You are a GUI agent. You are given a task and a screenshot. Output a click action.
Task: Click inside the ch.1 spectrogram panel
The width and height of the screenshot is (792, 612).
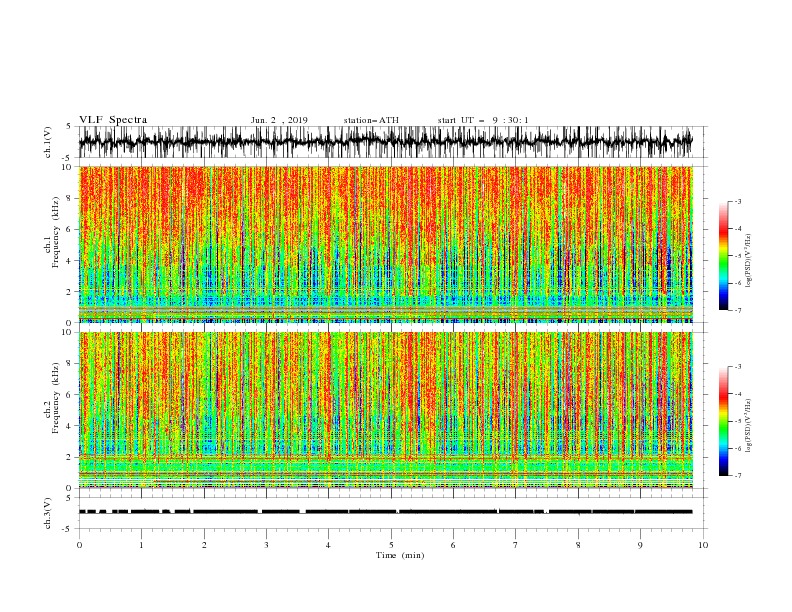386,244
